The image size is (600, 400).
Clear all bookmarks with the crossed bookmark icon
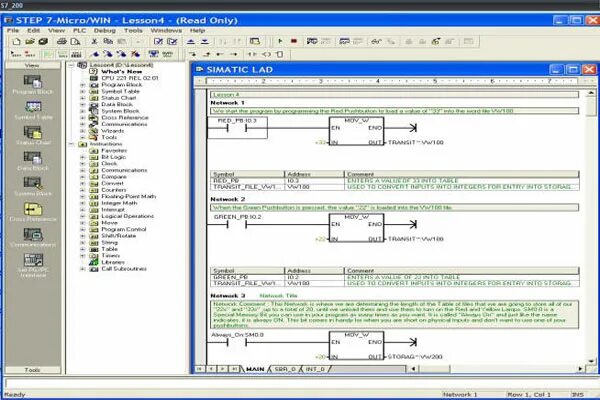(135, 54)
